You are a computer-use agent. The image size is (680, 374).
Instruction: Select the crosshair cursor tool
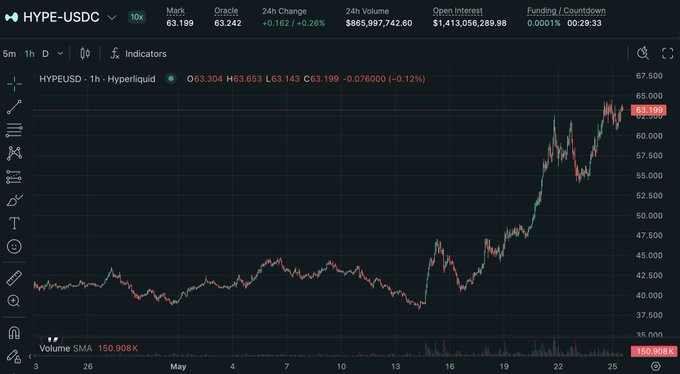coord(14,84)
